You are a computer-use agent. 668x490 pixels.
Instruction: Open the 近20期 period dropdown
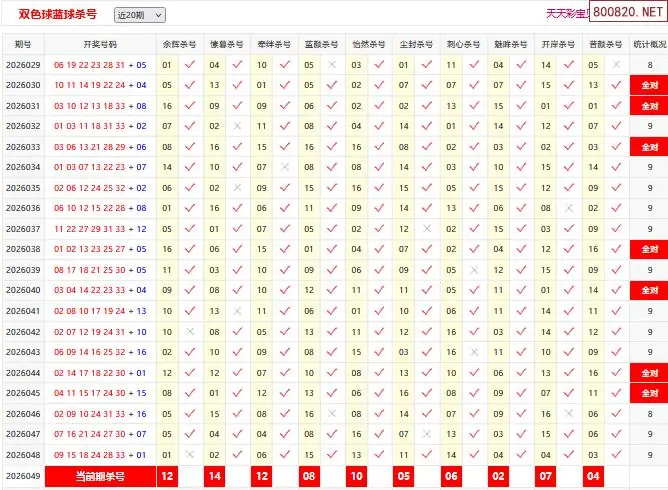pyautogui.click(x=139, y=15)
